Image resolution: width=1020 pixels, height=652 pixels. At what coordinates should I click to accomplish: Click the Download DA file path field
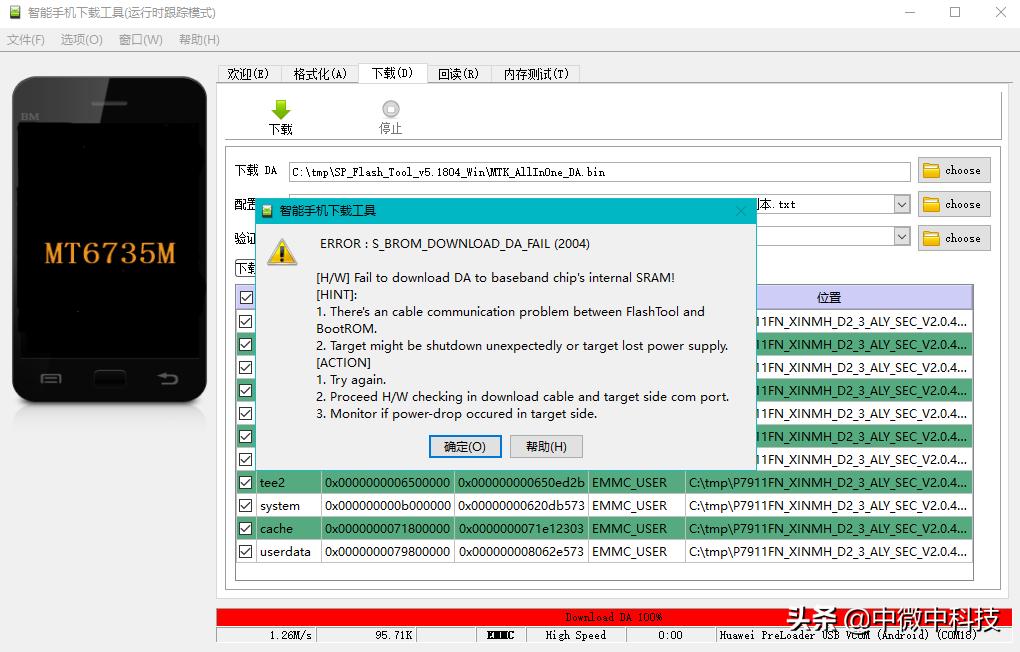click(600, 172)
